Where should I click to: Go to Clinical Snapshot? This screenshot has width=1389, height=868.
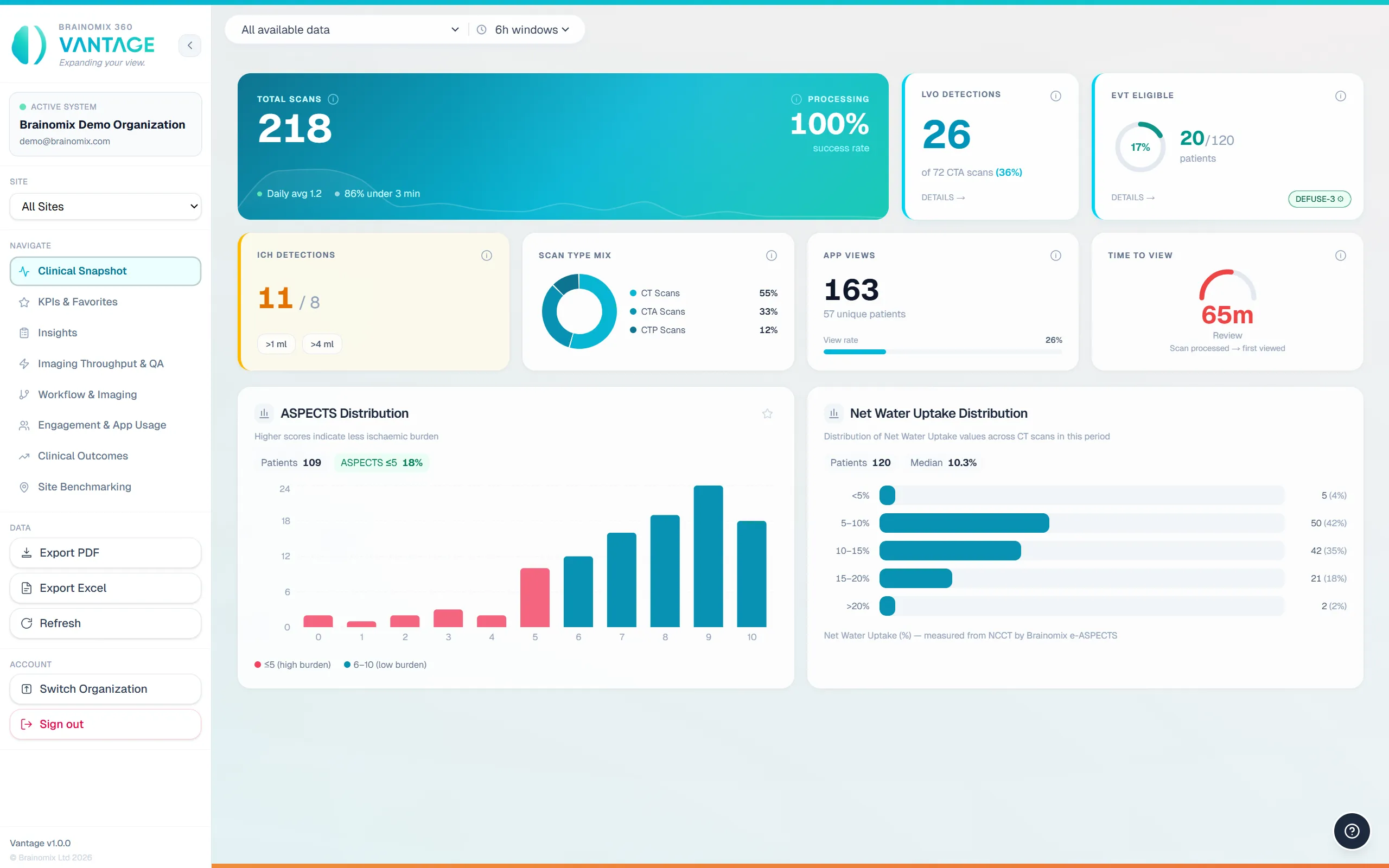point(106,271)
